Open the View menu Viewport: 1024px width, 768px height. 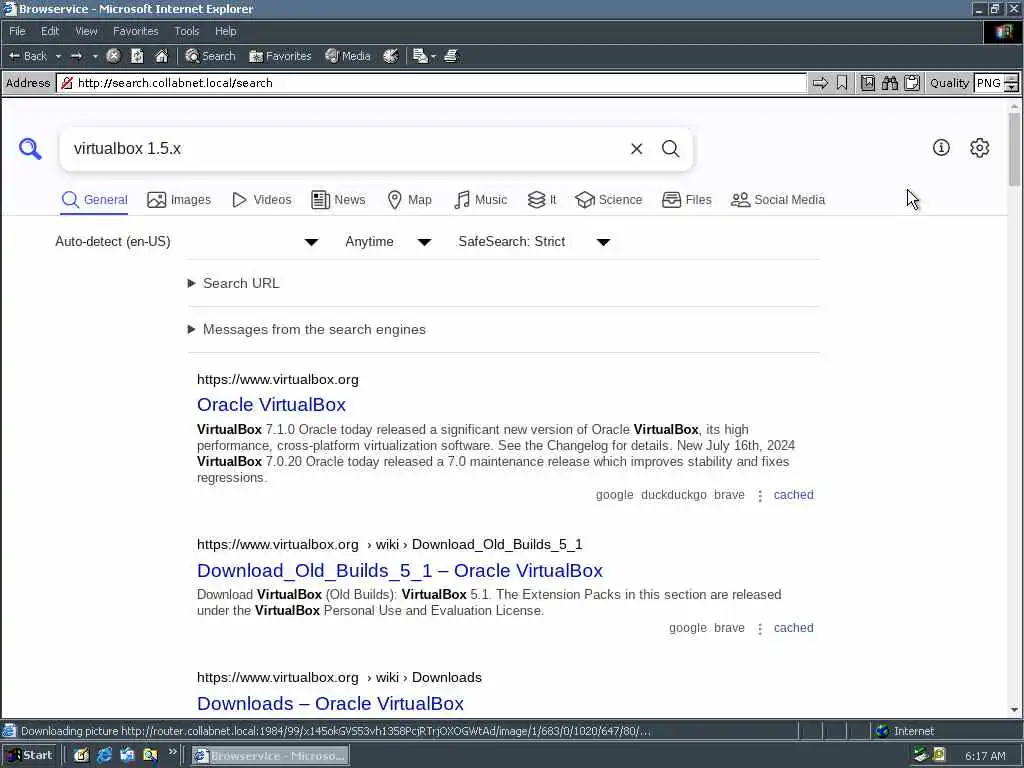(86, 31)
